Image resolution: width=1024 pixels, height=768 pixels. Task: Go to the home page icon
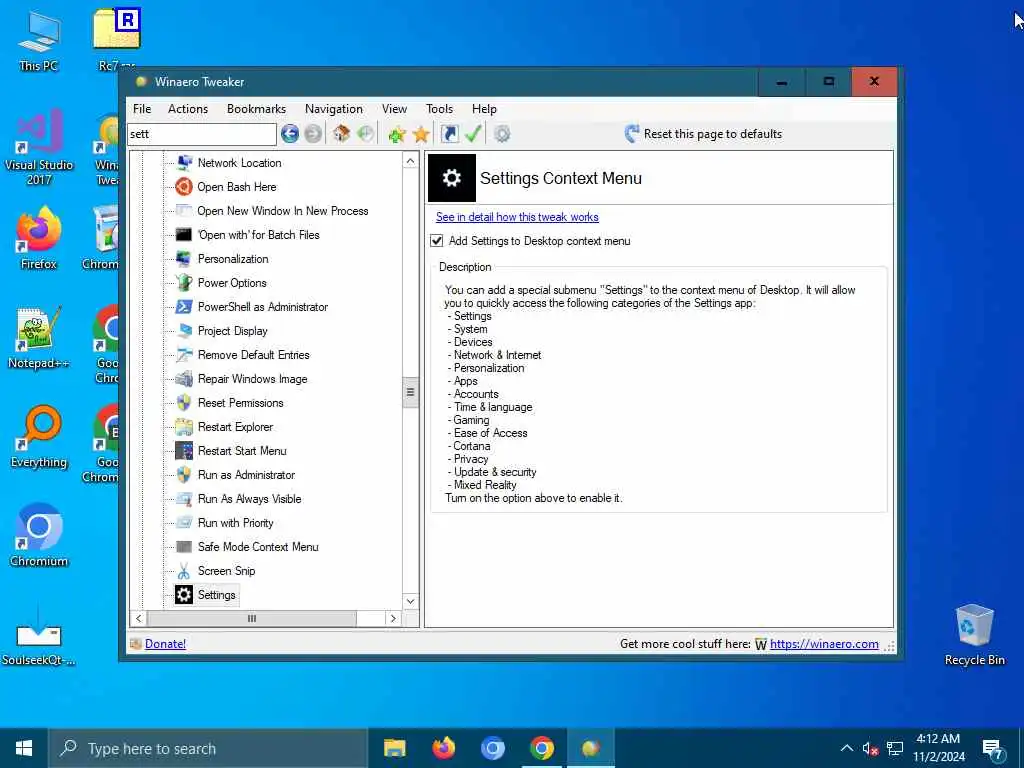(342, 134)
